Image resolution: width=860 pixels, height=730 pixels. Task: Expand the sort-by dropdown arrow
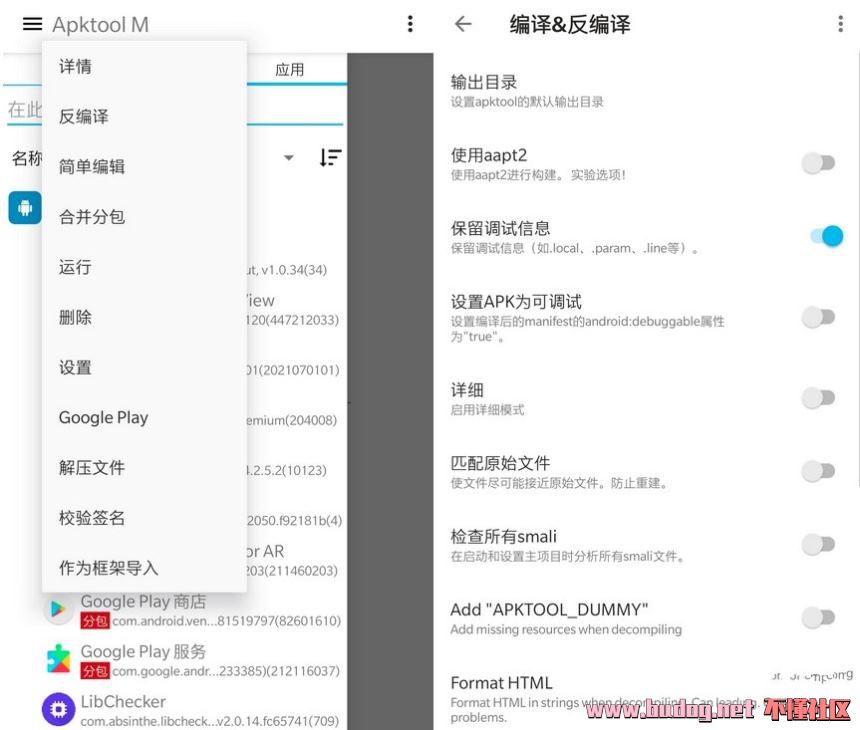288,158
